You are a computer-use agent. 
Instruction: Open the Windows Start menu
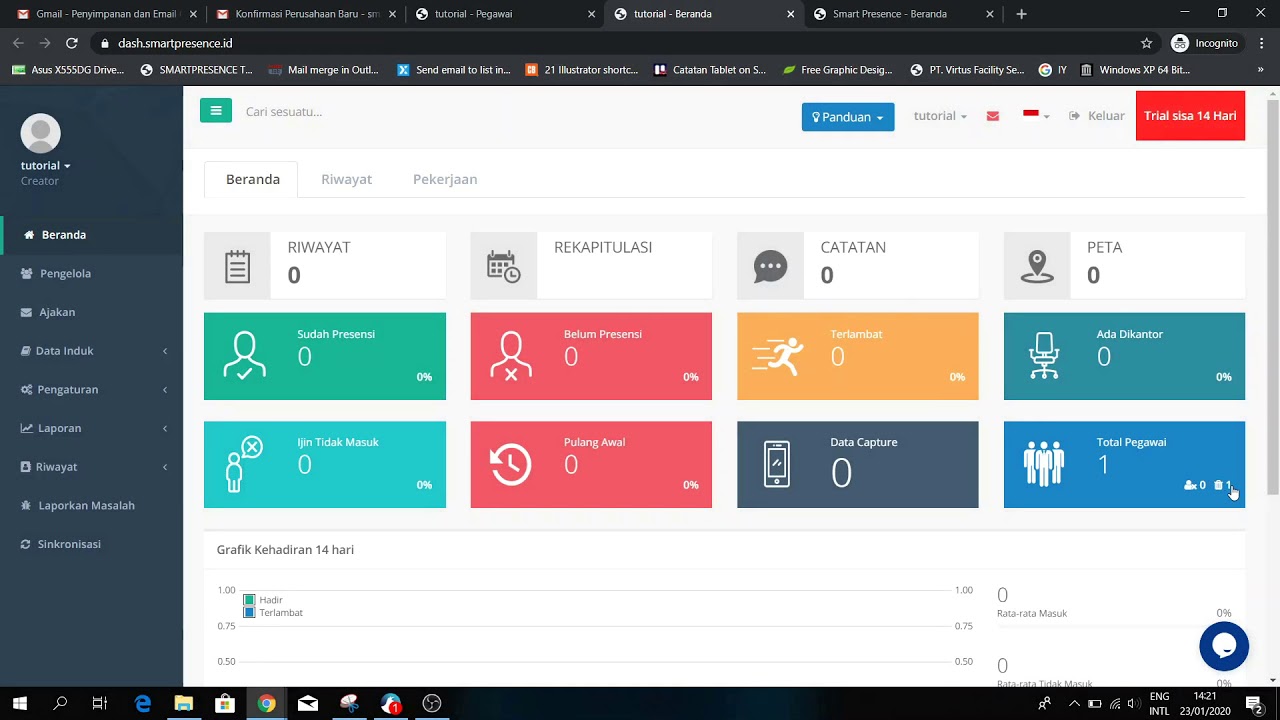click(20, 704)
